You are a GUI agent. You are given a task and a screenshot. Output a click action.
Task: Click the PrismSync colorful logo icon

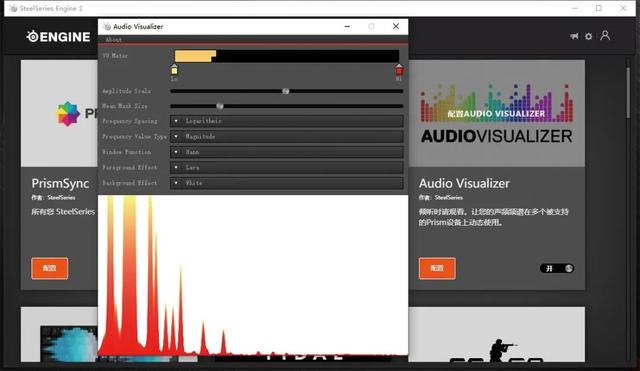68,113
